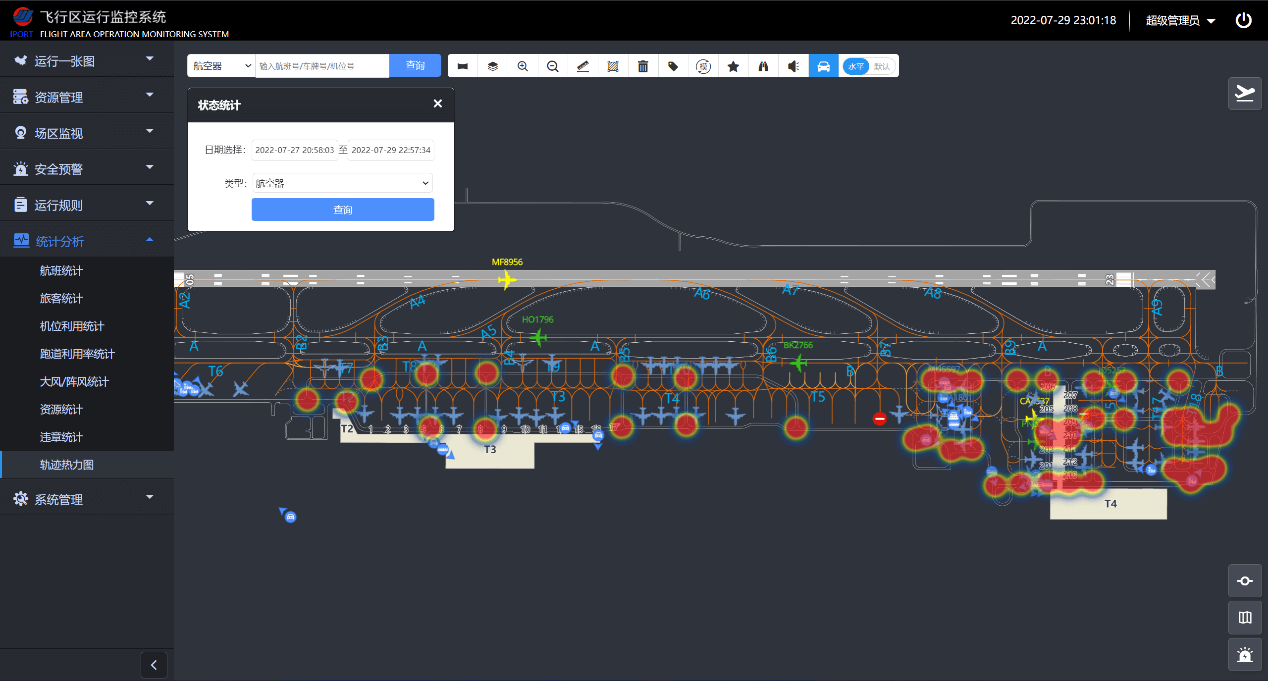This screenshot has width=1268, height=681.
Task: Zoom in on the map
Action: 523,66
